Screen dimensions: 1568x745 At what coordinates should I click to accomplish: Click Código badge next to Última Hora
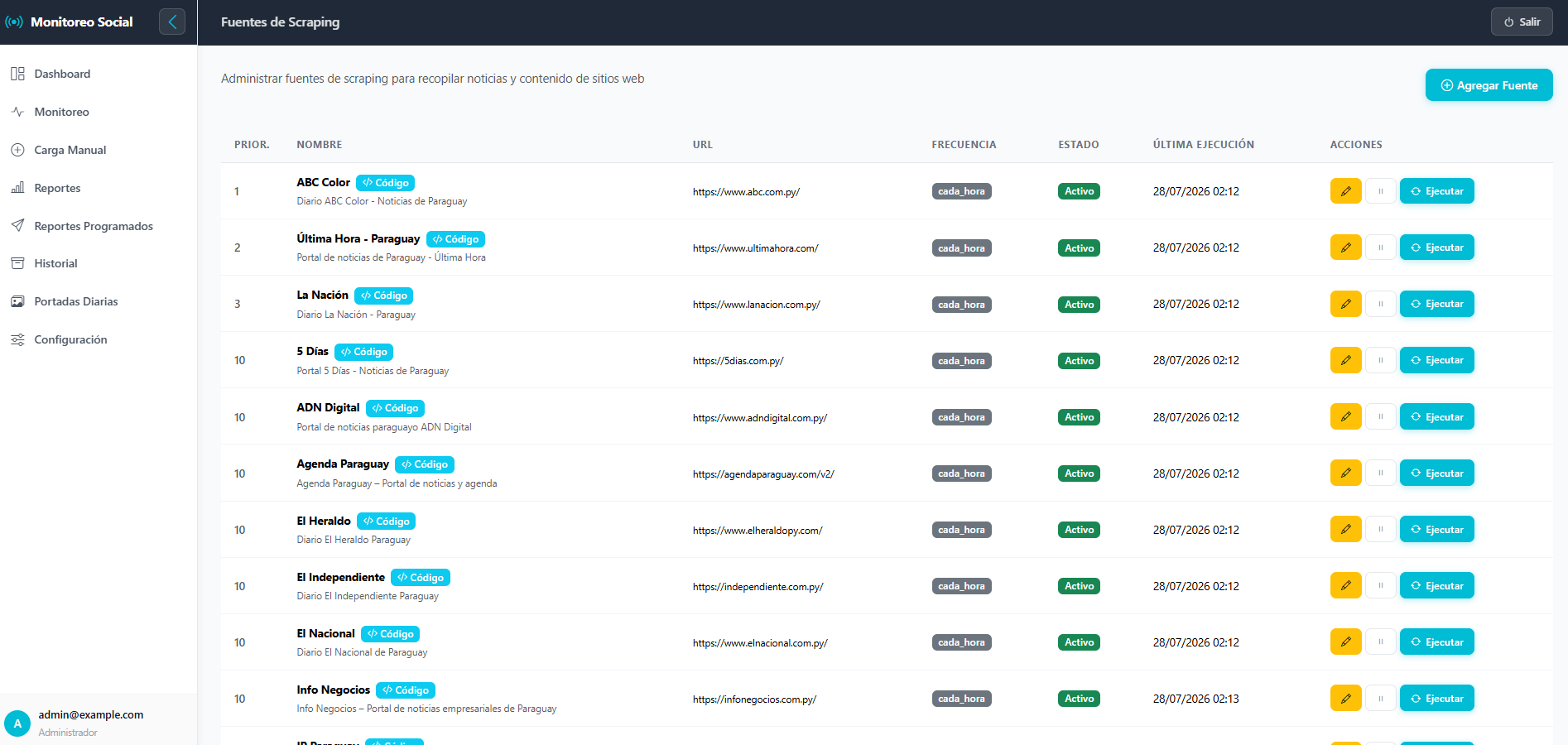click(455, 239)
